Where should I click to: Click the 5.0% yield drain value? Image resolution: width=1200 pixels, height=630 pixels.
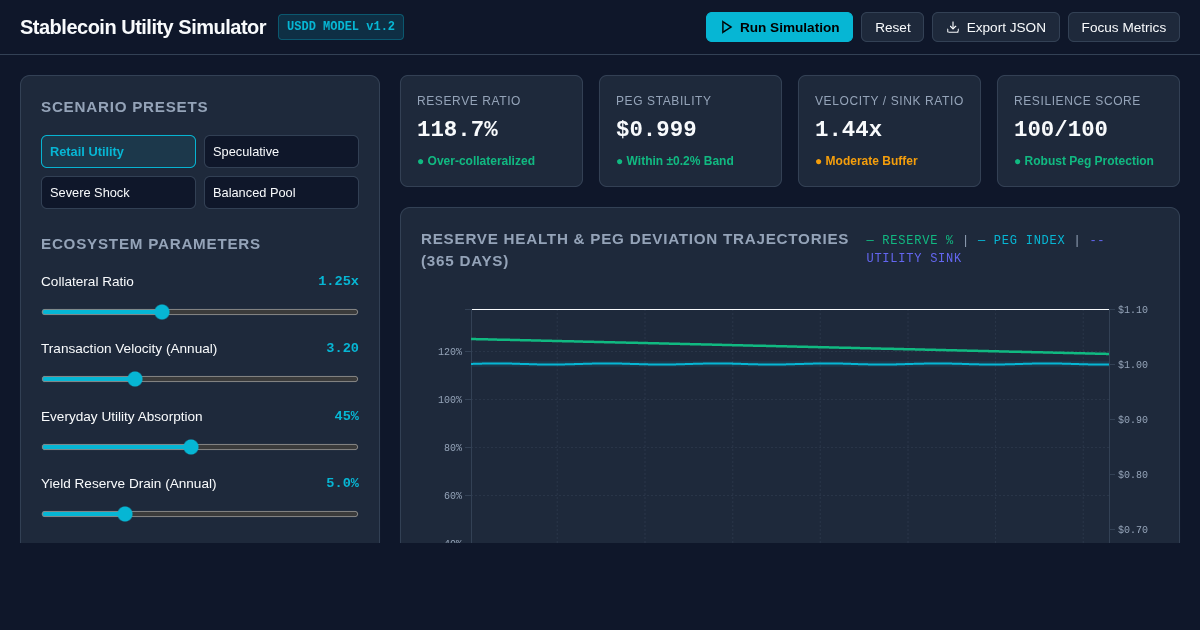(342, 483)
